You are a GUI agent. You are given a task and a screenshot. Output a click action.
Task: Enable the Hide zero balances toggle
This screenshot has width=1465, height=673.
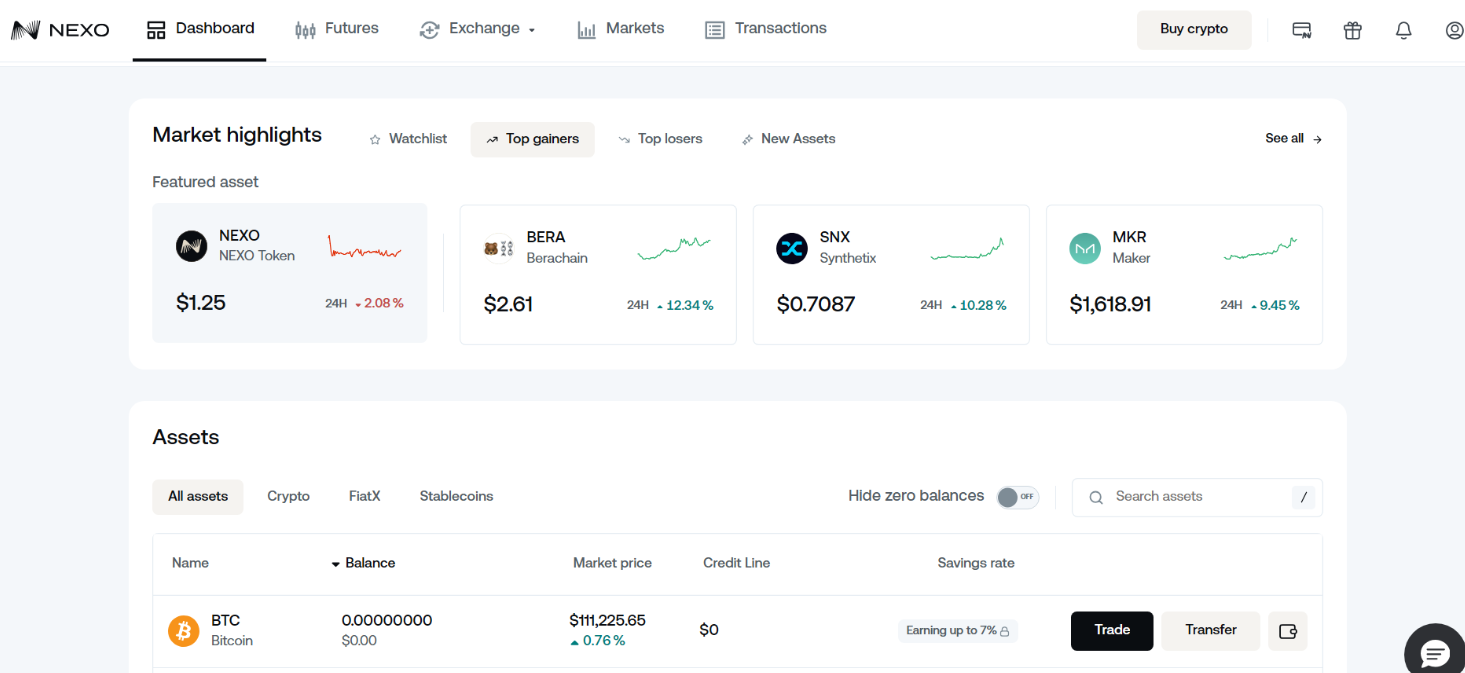[1017, 496]
